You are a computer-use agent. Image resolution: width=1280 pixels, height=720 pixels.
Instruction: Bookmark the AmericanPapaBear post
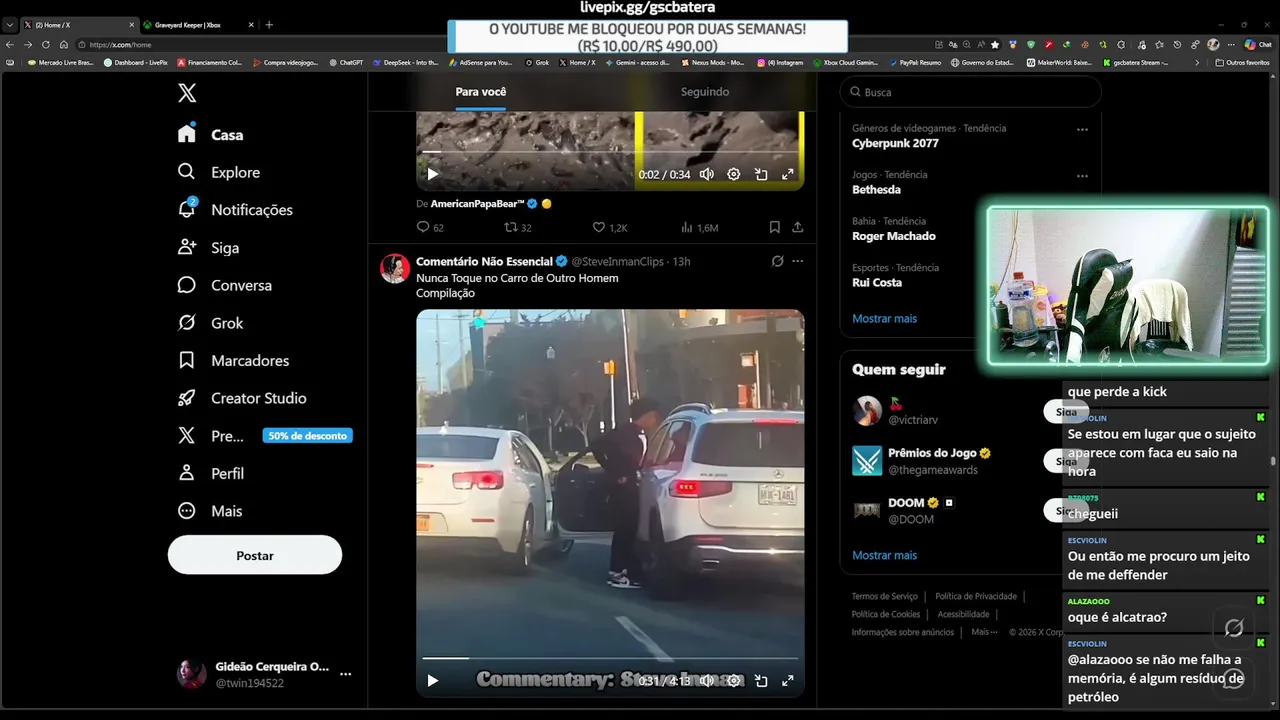click(x=775, y=228)
